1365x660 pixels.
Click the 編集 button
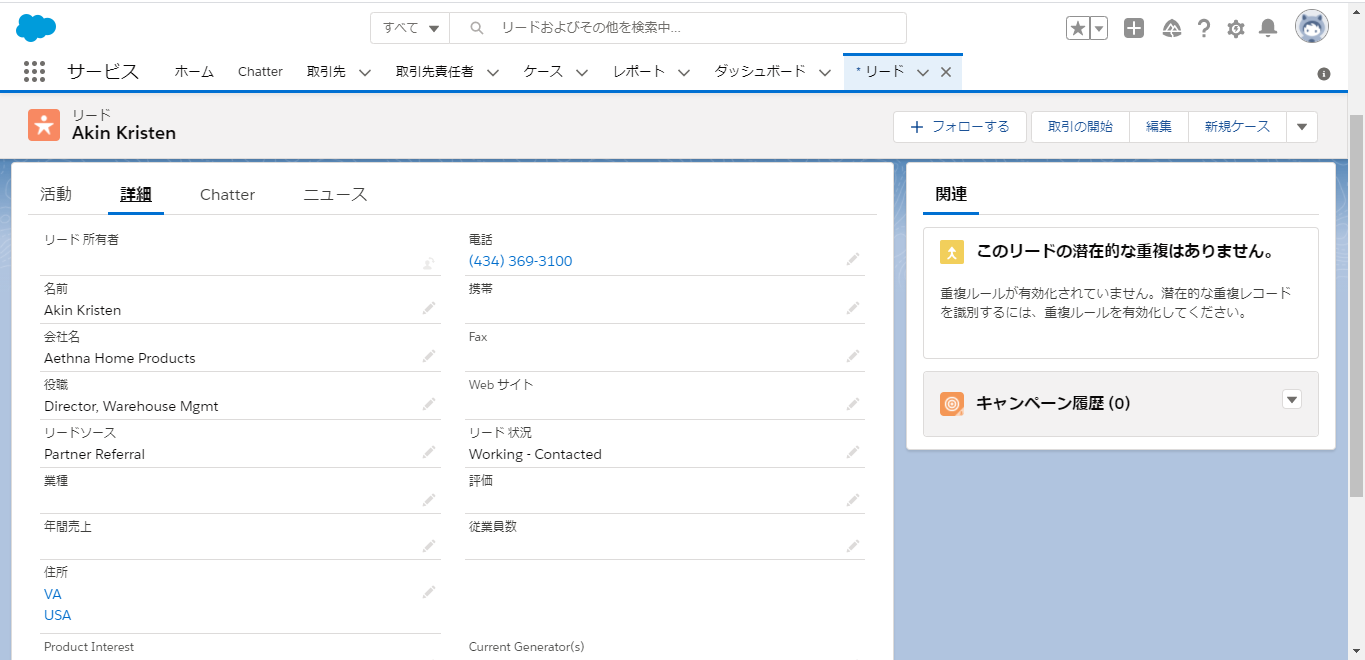coord(1159,127)
